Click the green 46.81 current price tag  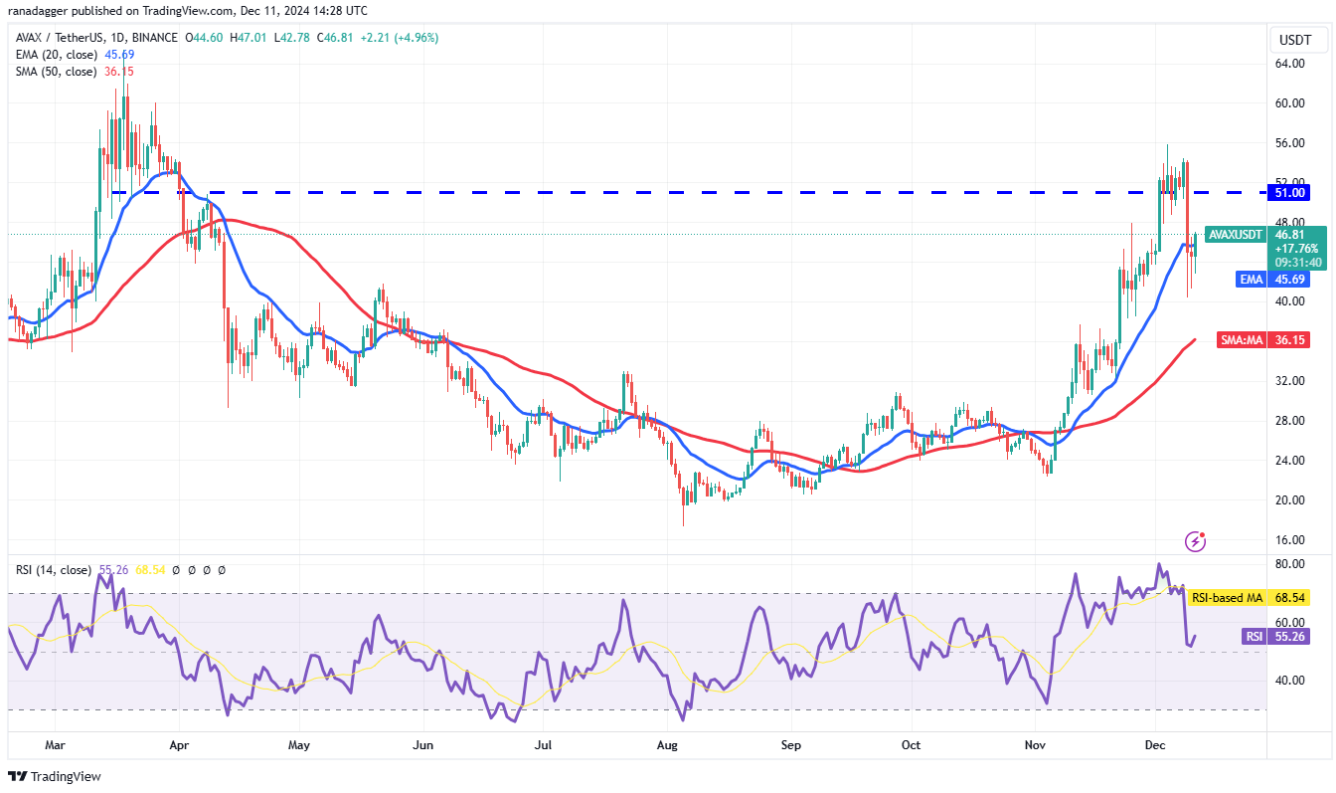click(1291, 235)
